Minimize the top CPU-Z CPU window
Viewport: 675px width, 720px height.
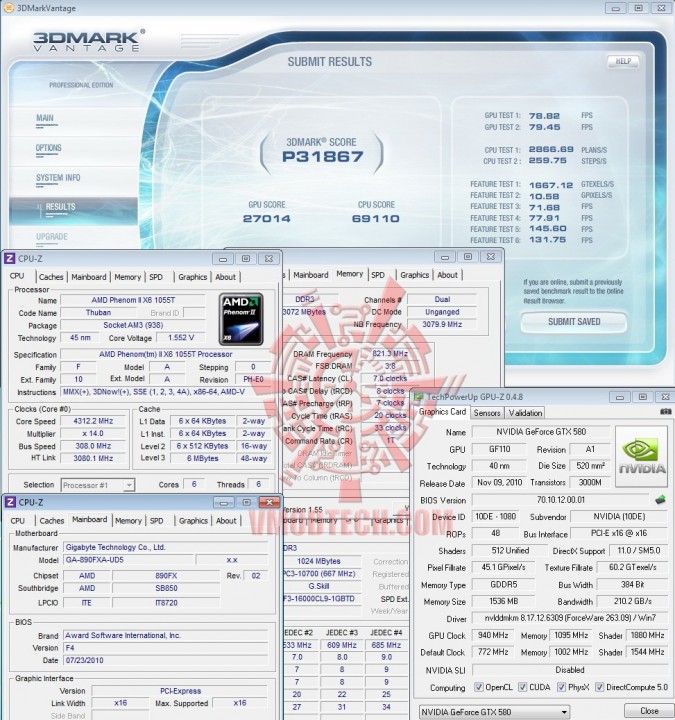(223, 259)
